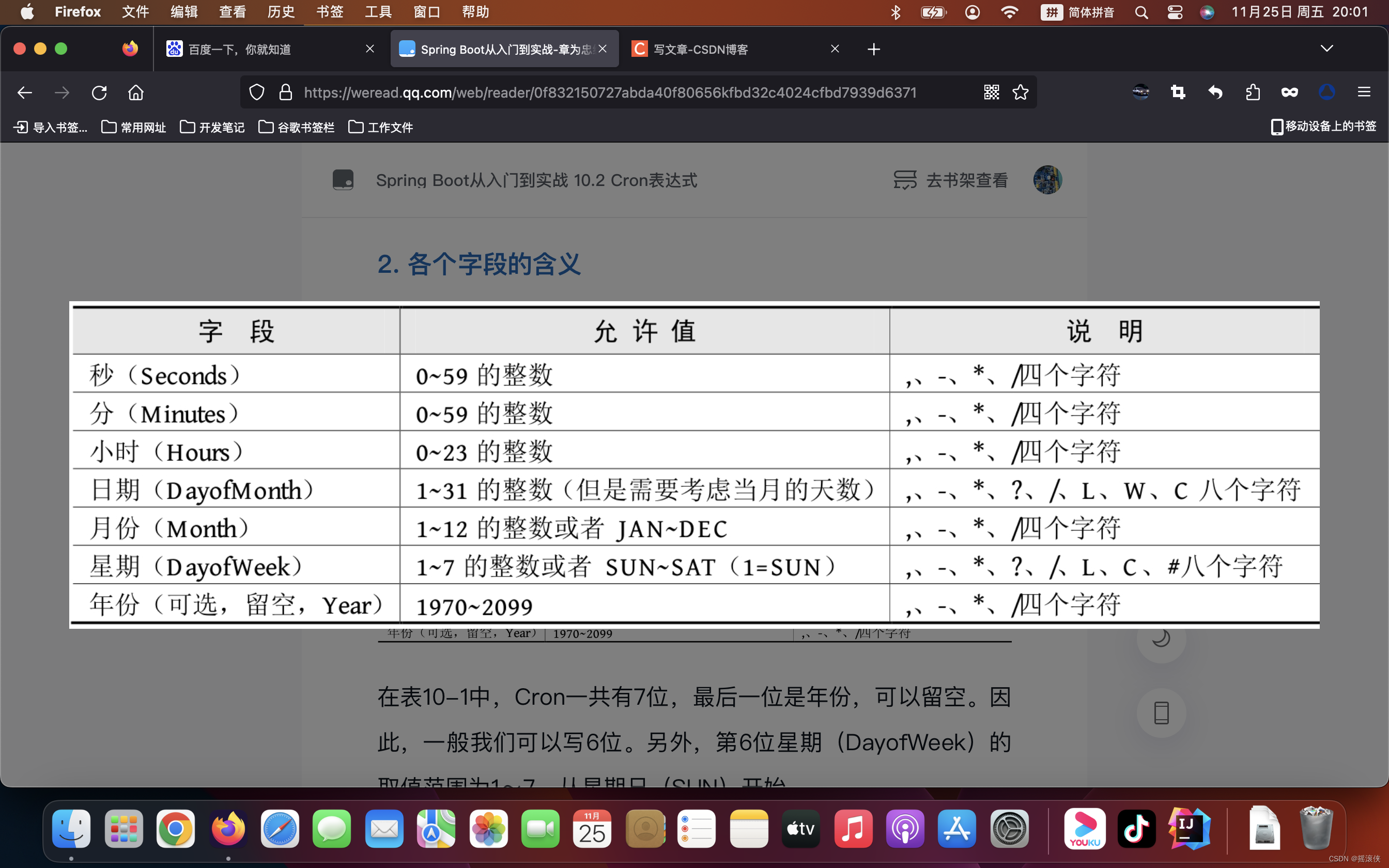
Task: Click the enlarged Cron fields table image
Action: click(x=694, y=464)
